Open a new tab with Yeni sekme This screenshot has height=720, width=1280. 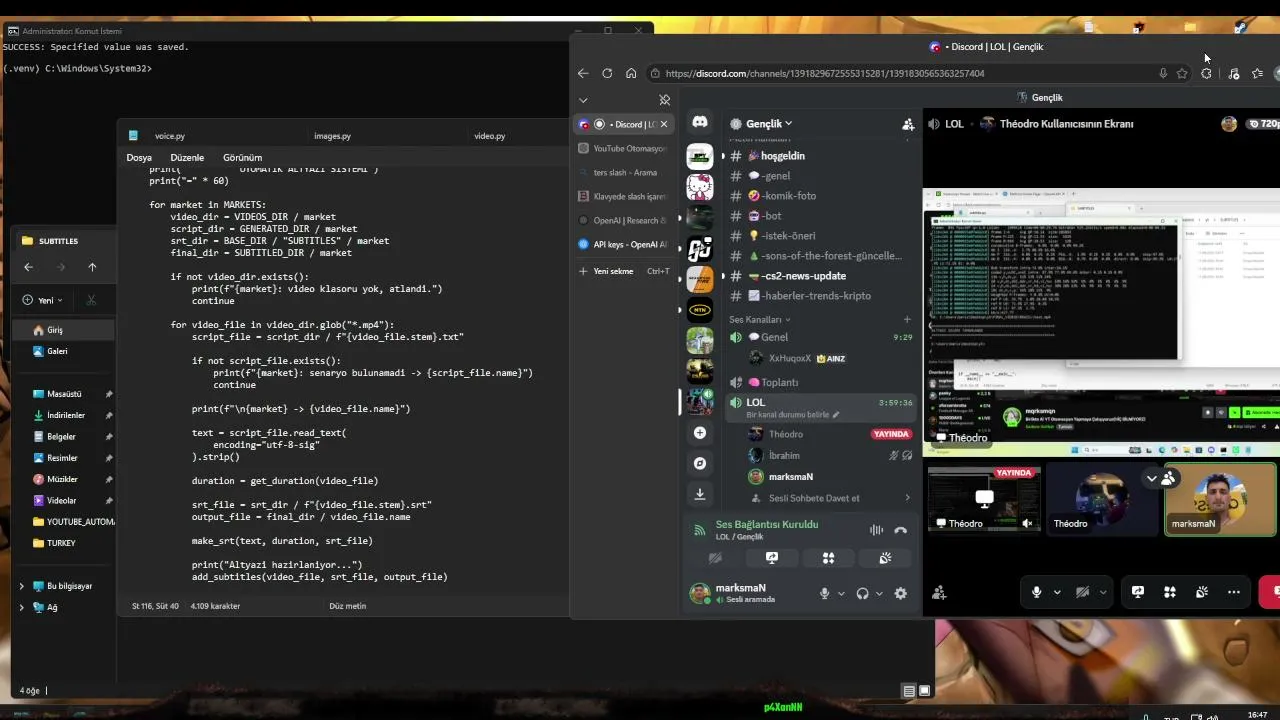tap(625, 271)
